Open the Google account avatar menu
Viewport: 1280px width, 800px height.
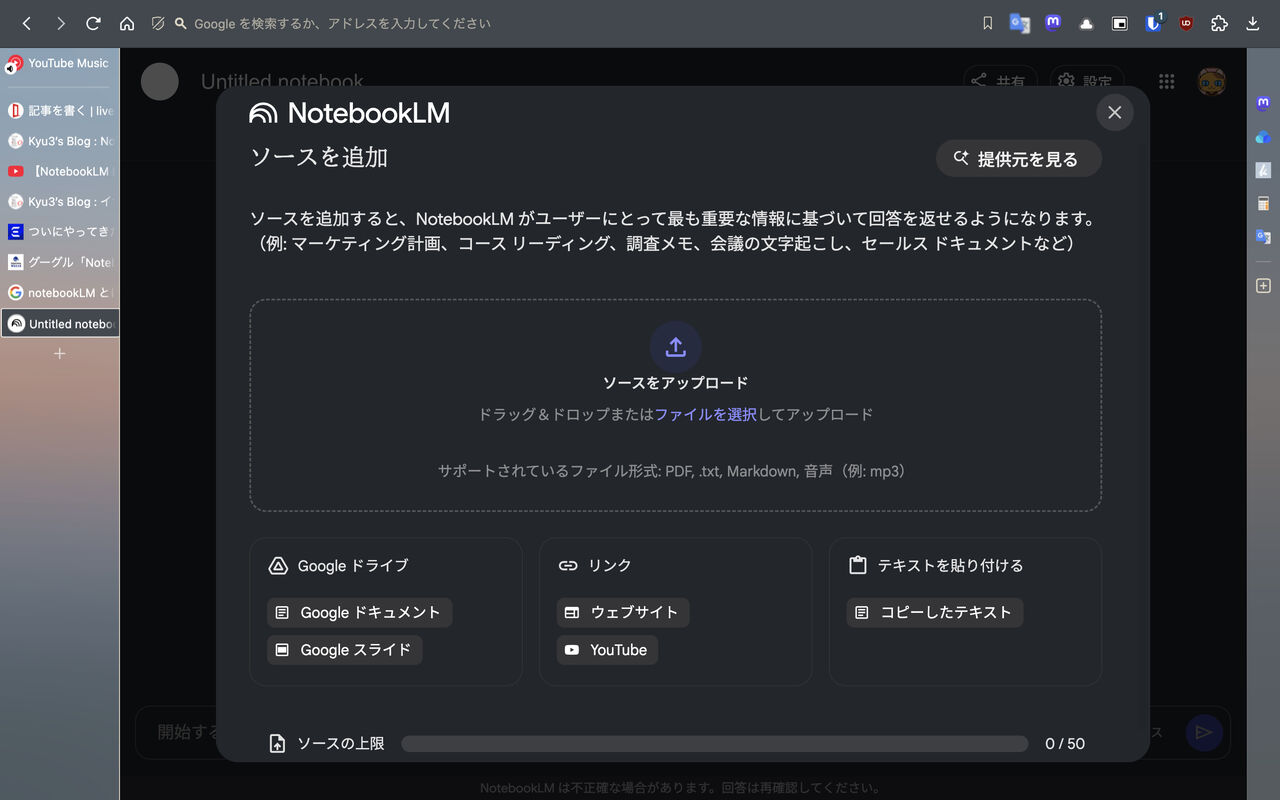coord(1212,82)
